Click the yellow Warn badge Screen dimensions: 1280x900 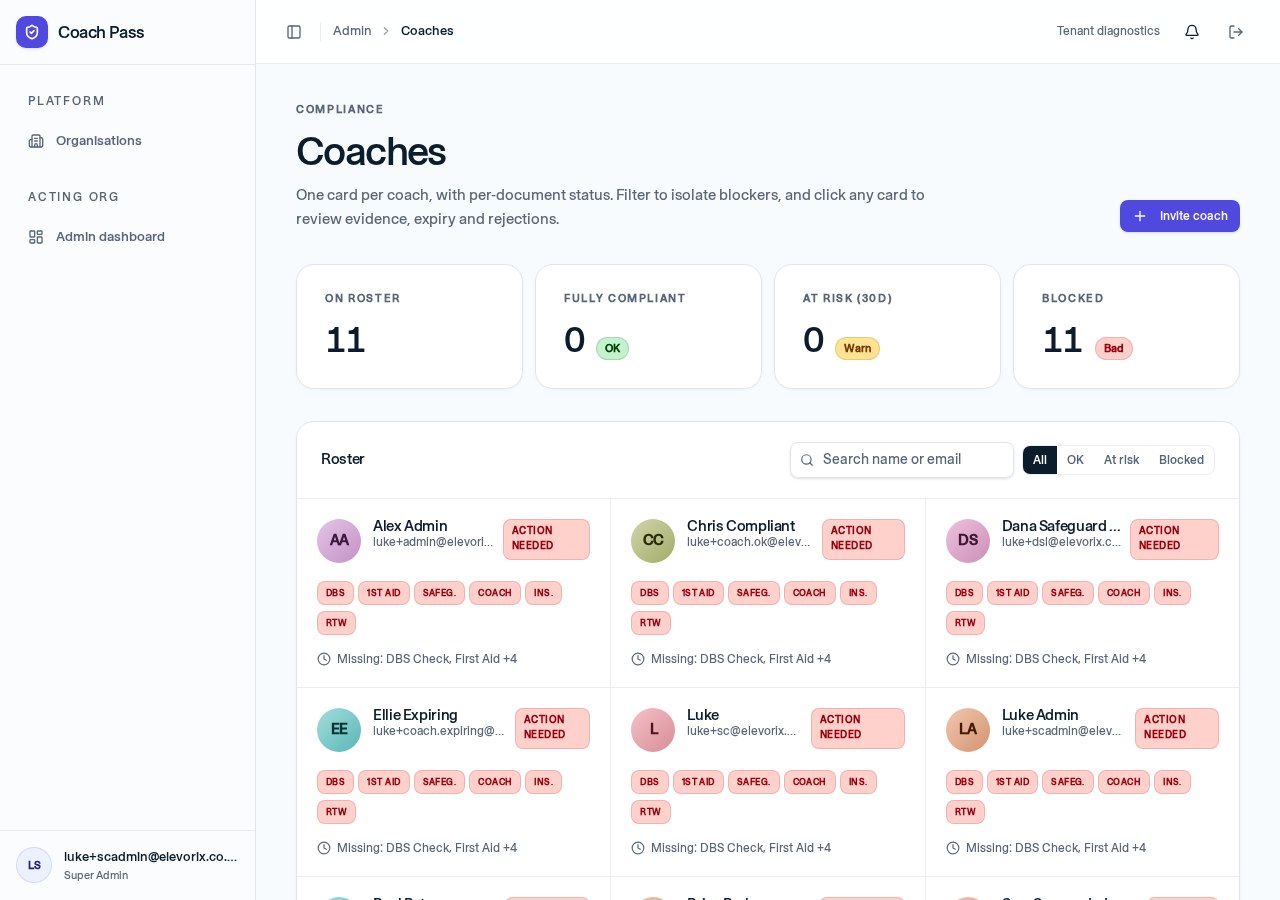coord(857,349)
